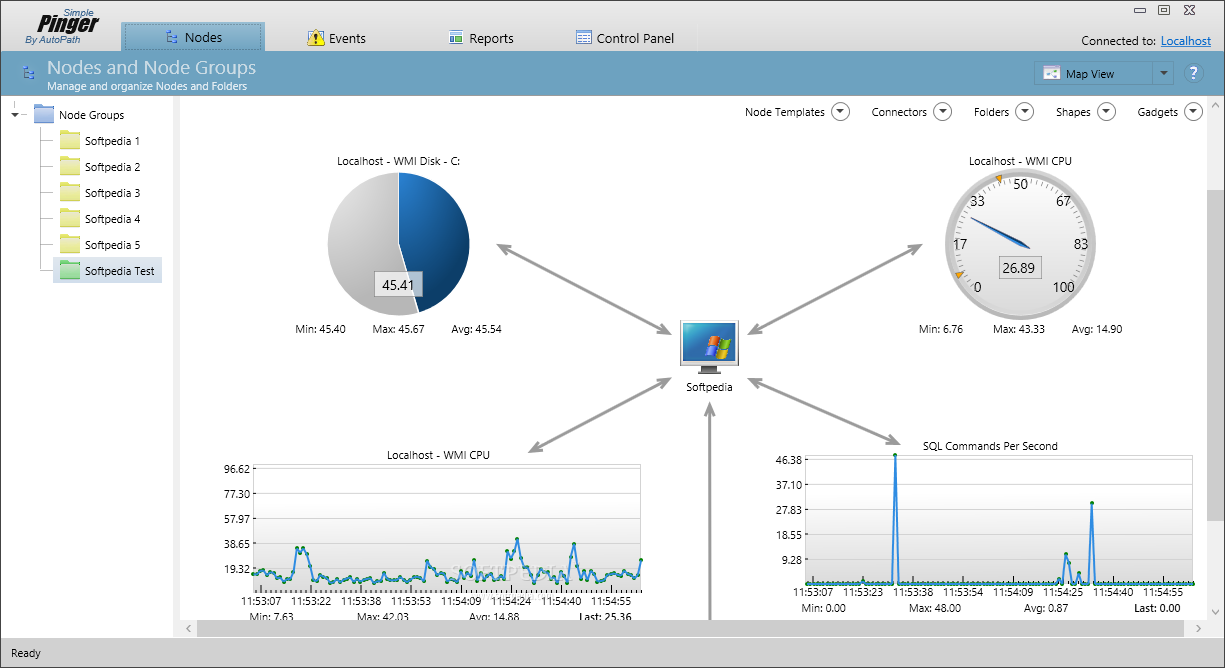Click the 'Min: 6.76' gauge statistic

(x=941, y=329)
